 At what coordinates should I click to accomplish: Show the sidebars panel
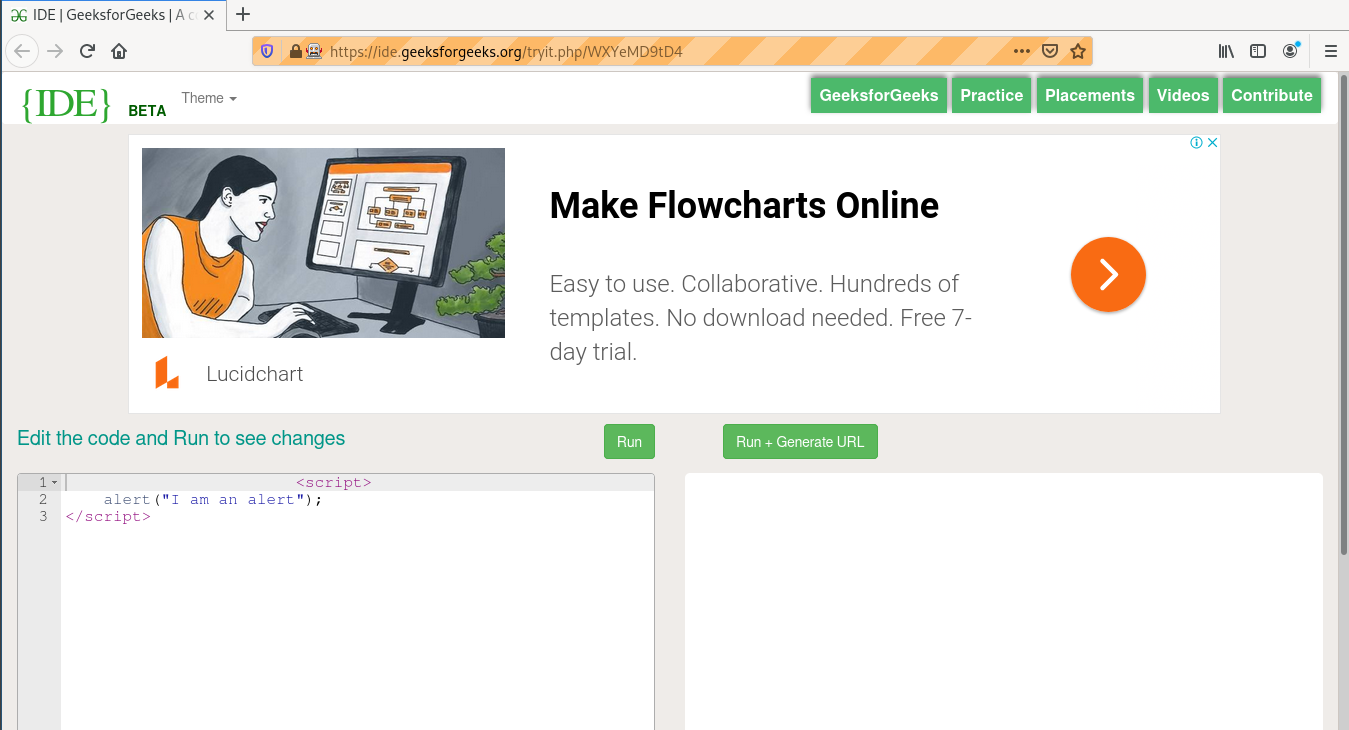1258,51
